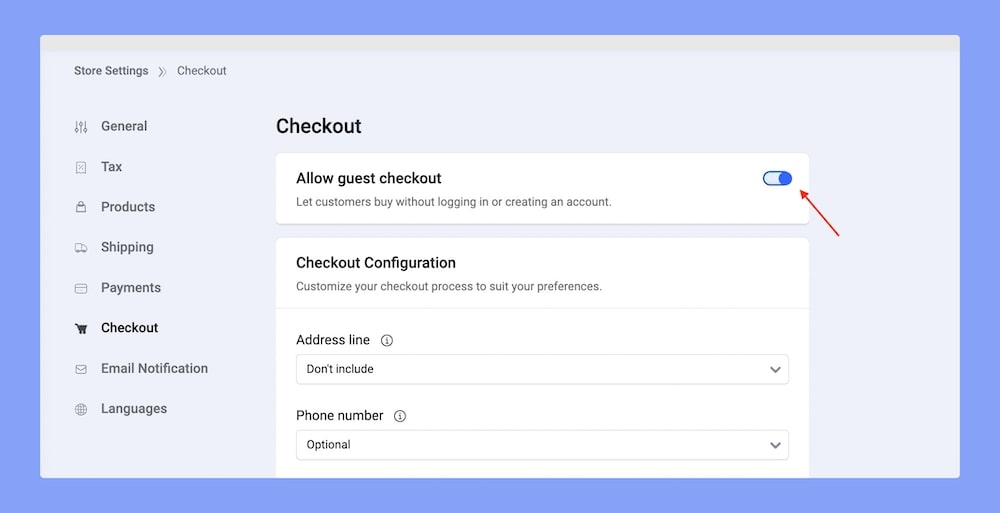Viewport: 1000px width, 513px height.
Task: Open the Email Notification settings section
Action: pyautogui.click(x=154, y=368)
